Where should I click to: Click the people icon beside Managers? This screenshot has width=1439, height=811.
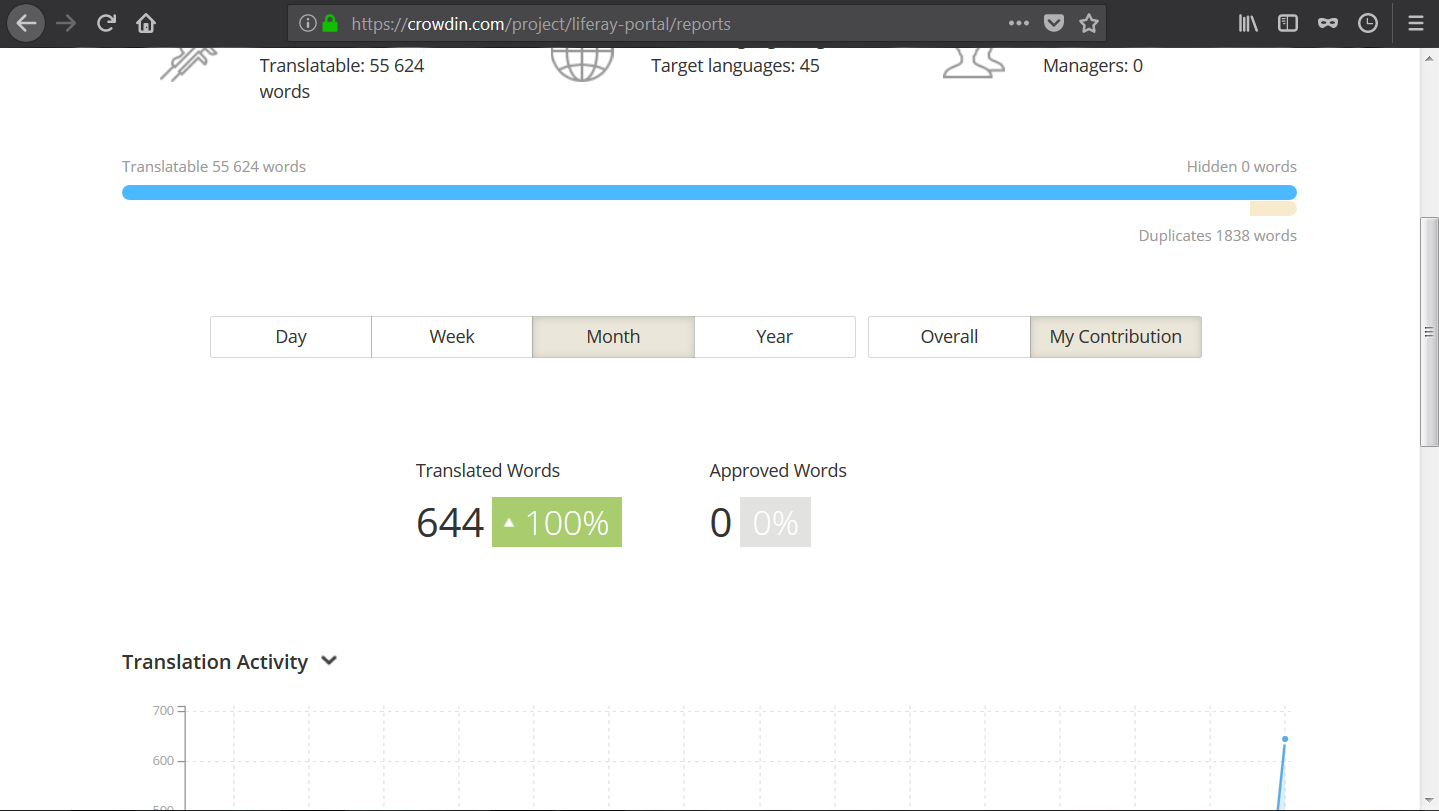point(974,64)
